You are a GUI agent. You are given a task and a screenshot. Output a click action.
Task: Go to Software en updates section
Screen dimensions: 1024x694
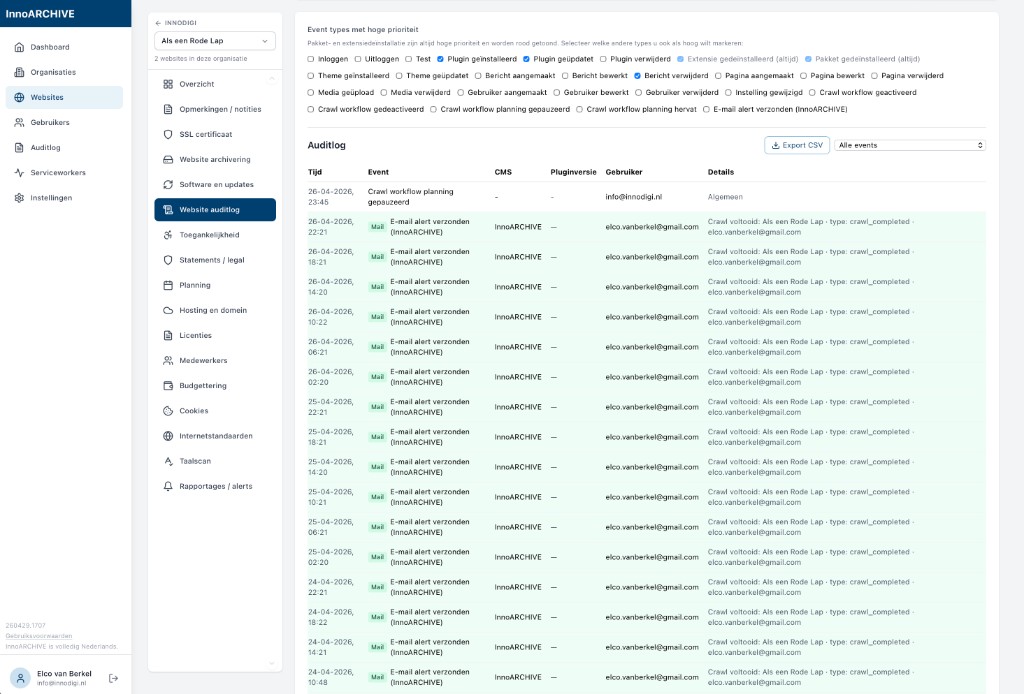tap(216, 185)
